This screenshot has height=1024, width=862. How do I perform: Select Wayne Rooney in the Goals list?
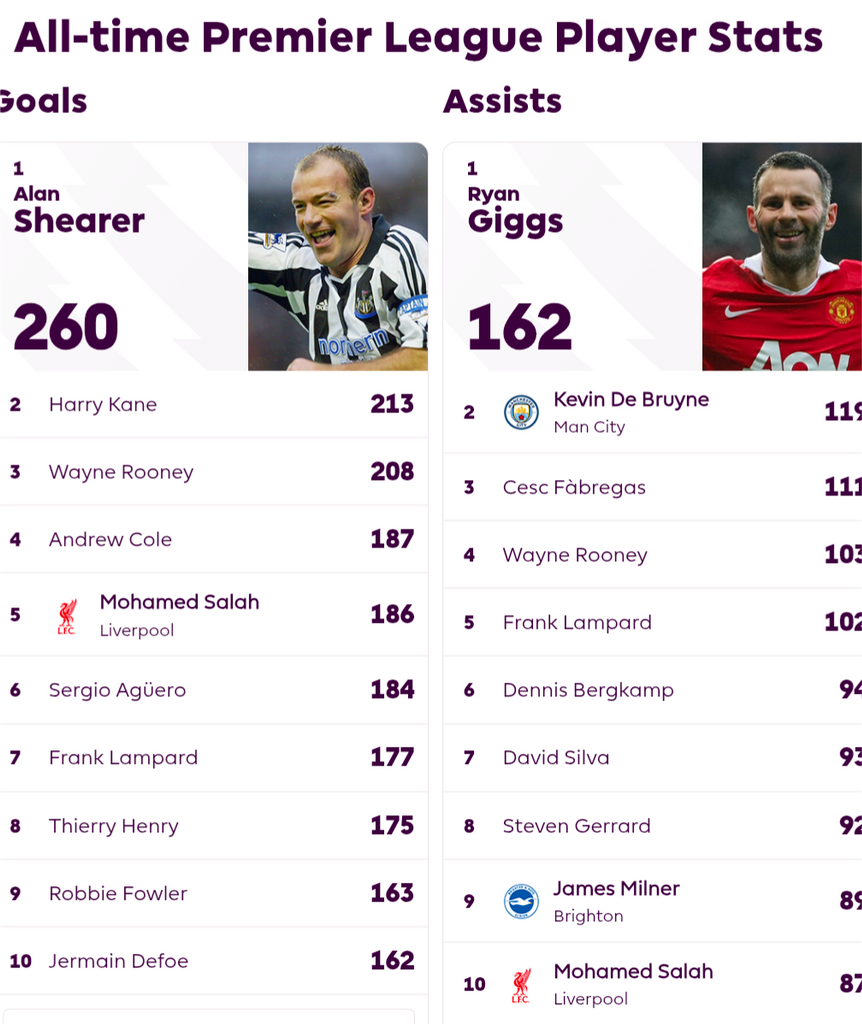click(x=214, y=472)
